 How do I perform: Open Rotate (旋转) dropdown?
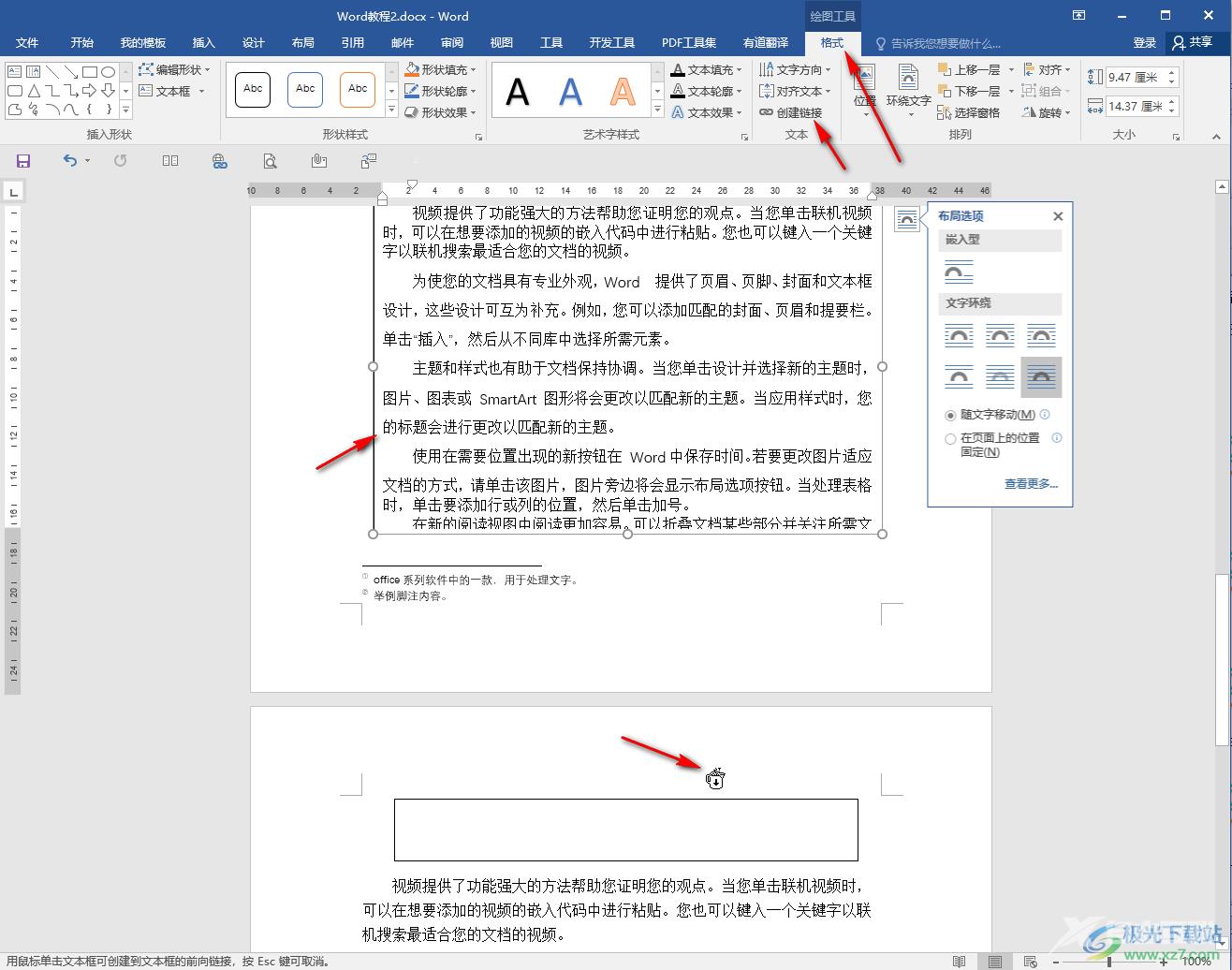point(1047,112)
